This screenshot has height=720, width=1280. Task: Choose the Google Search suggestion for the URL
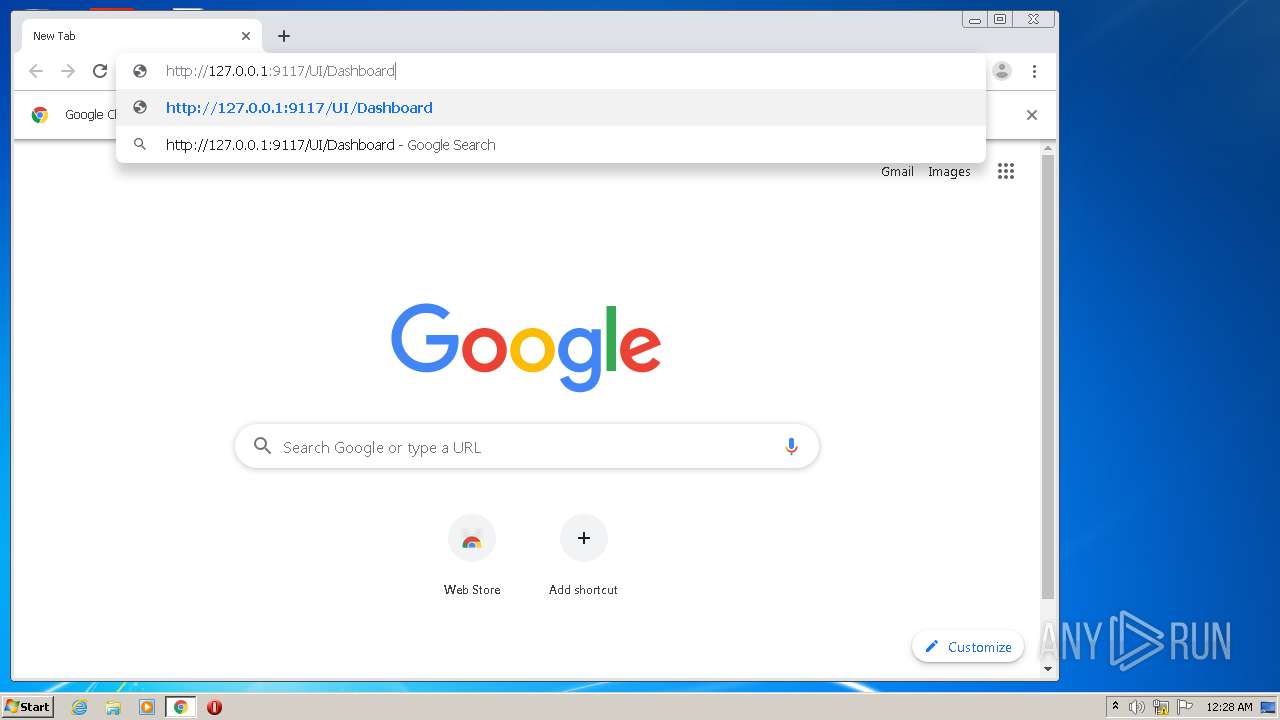[x=551, y=145]
